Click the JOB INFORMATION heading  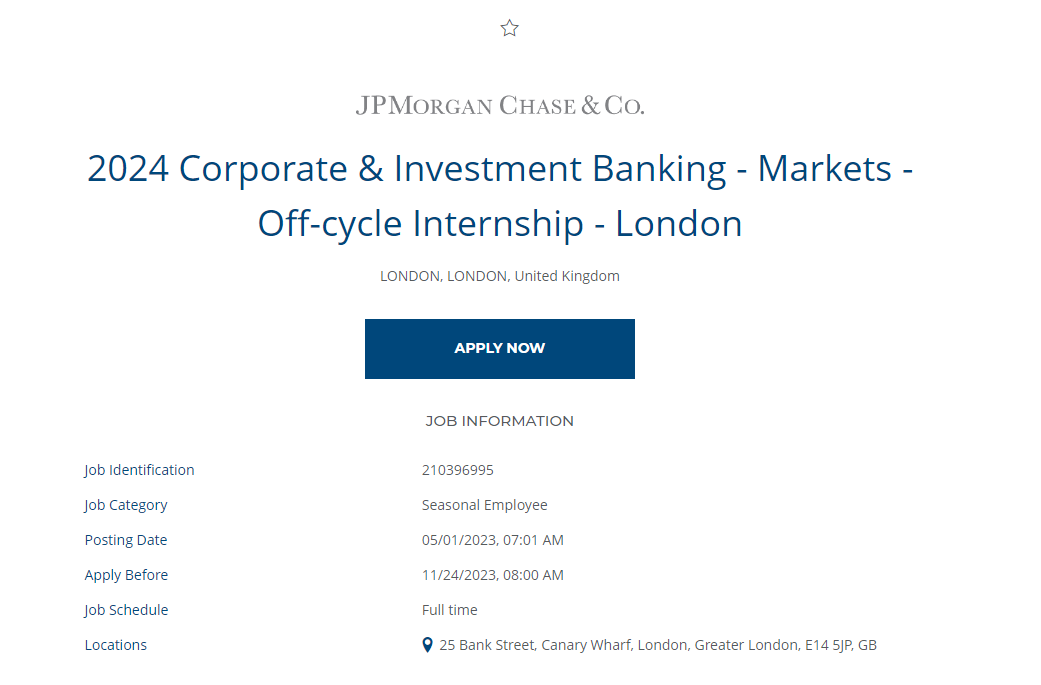pyautogui.click(x=500, y=421)
